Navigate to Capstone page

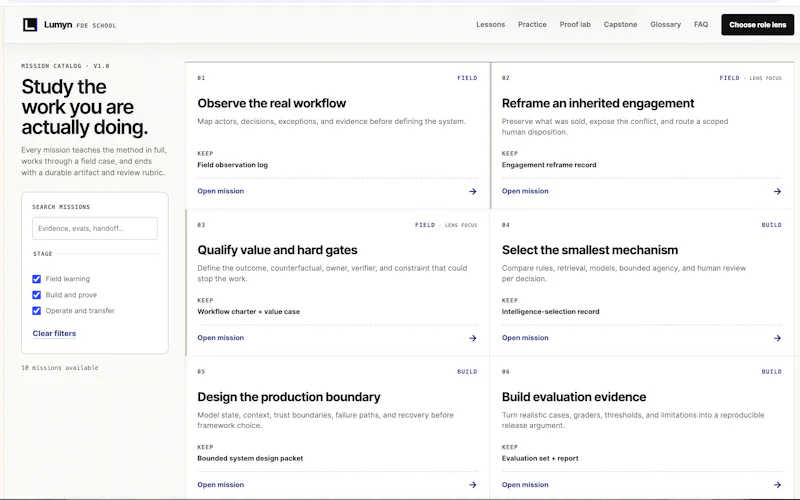click(x=620, y=24)
